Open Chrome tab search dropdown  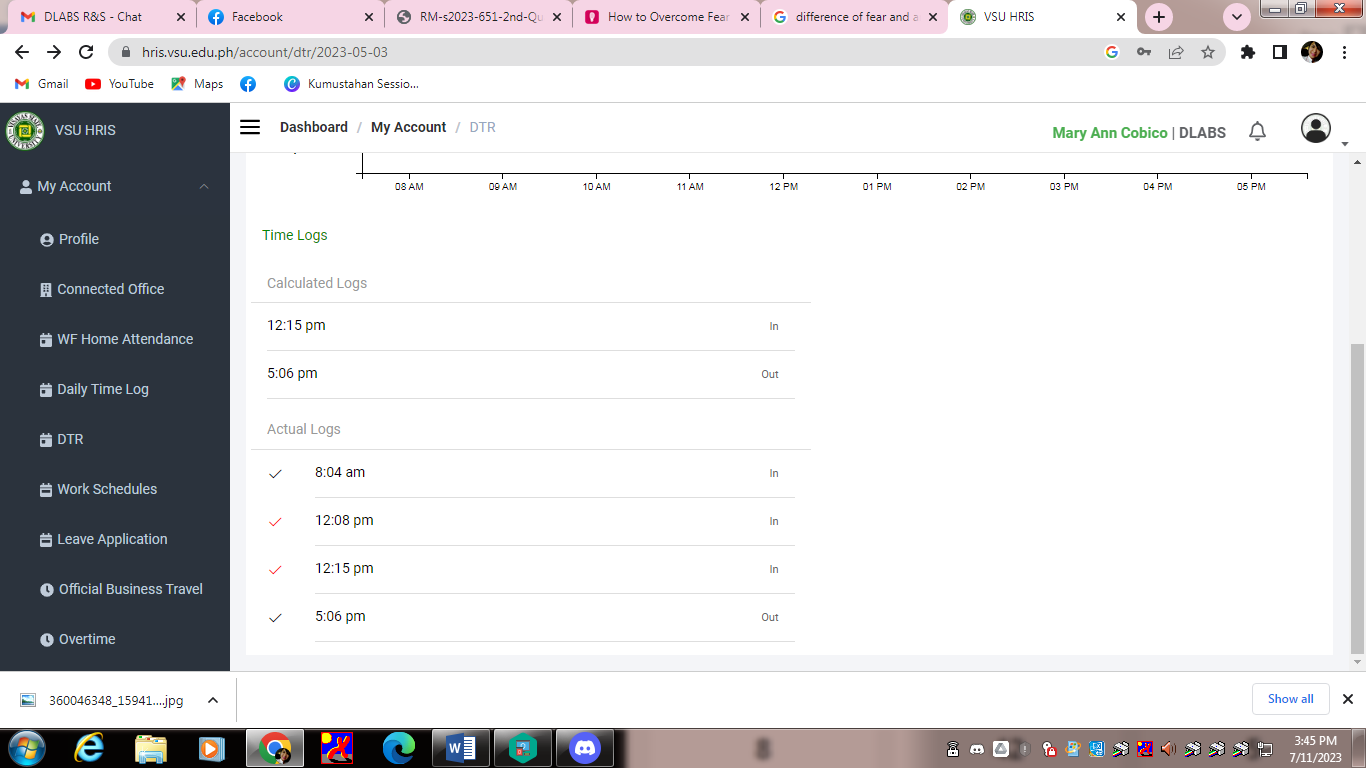pos(1237,17)
